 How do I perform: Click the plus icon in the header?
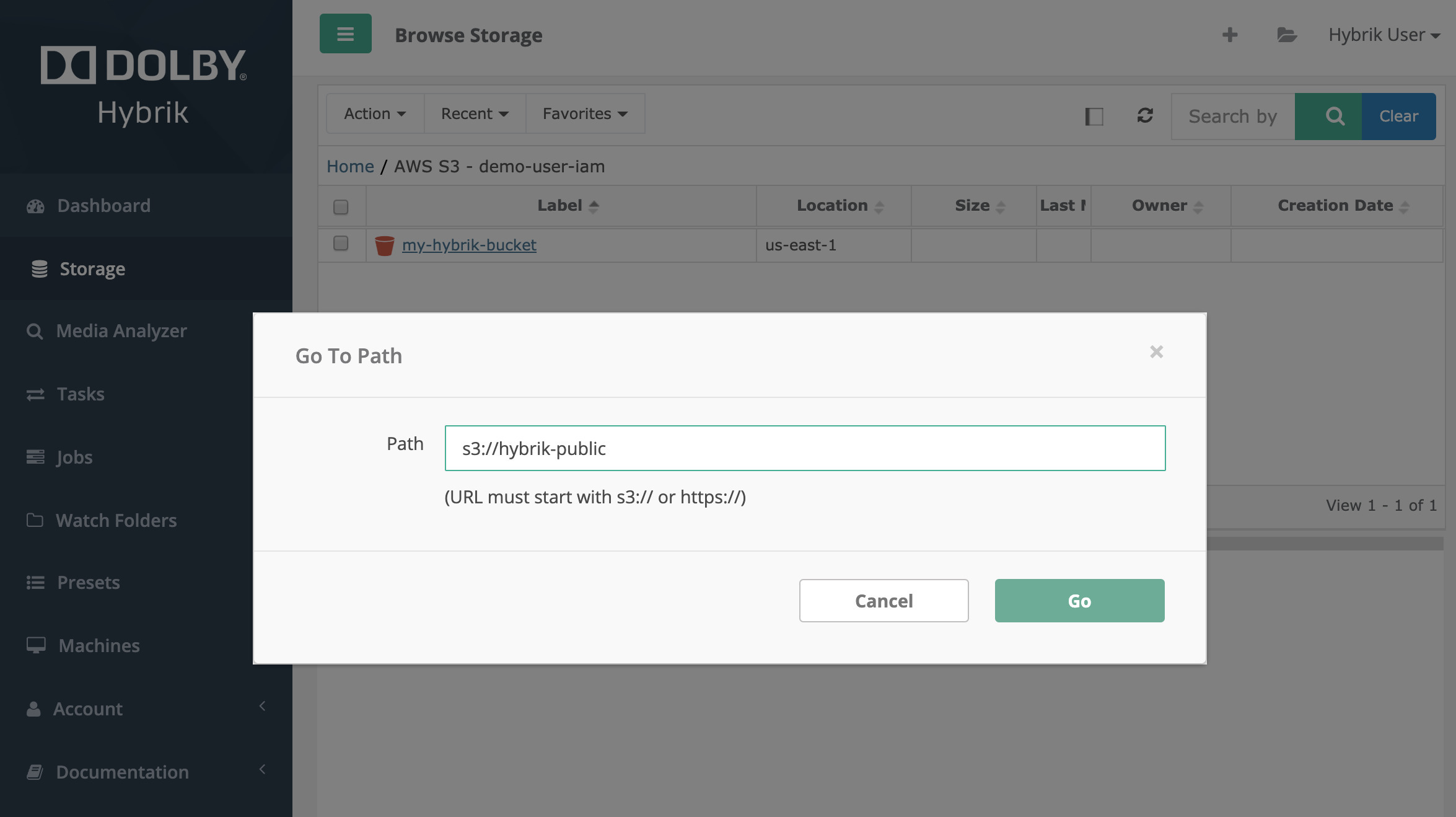pos(1230,35)
